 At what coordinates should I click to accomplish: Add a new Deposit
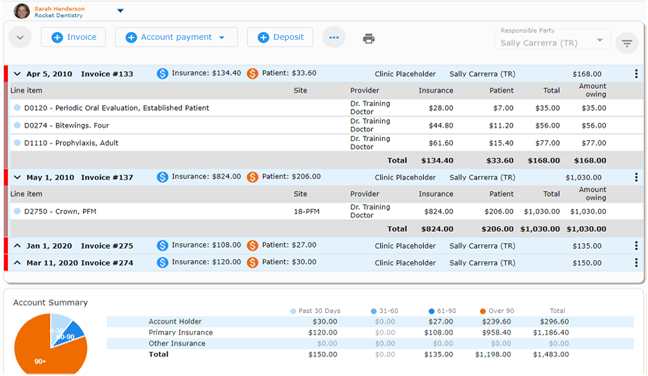coord(280,37)
